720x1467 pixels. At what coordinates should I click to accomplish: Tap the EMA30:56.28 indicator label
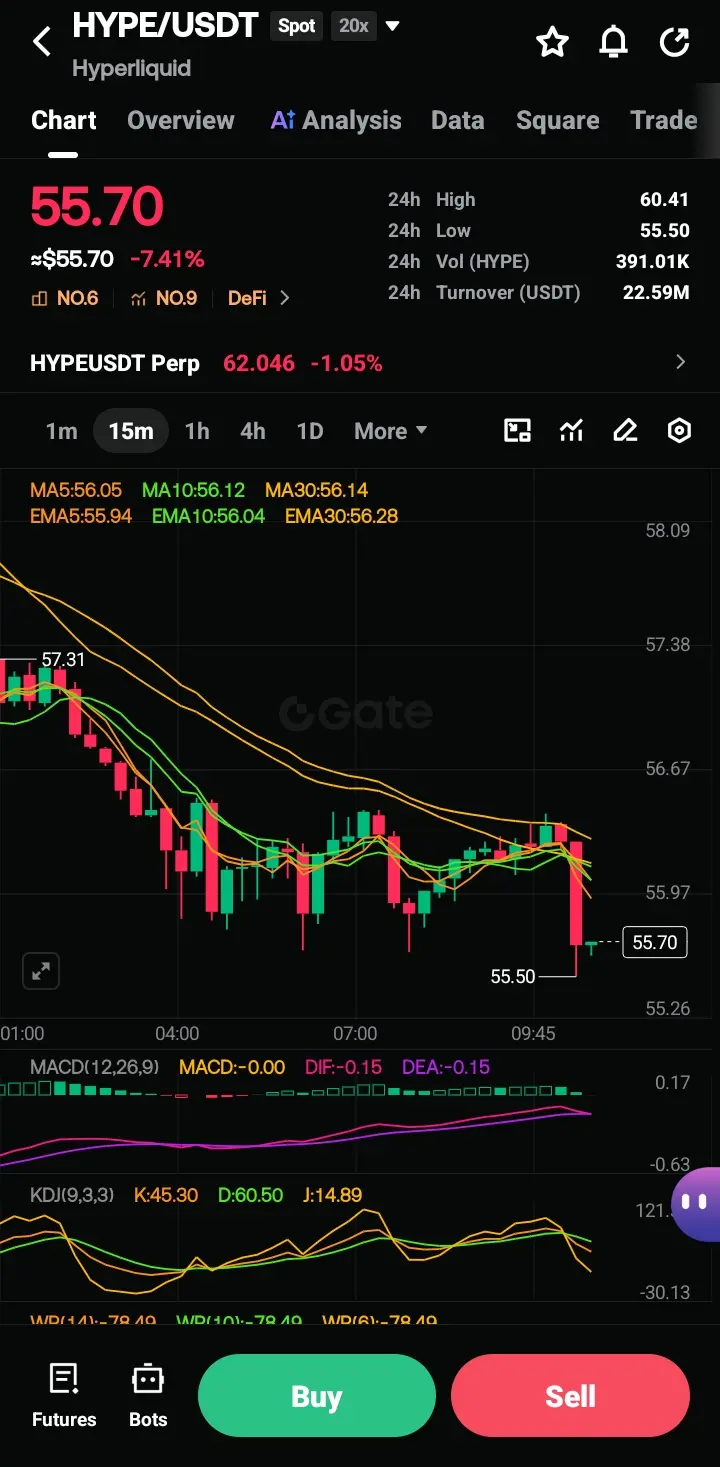(x=341, y=516)
